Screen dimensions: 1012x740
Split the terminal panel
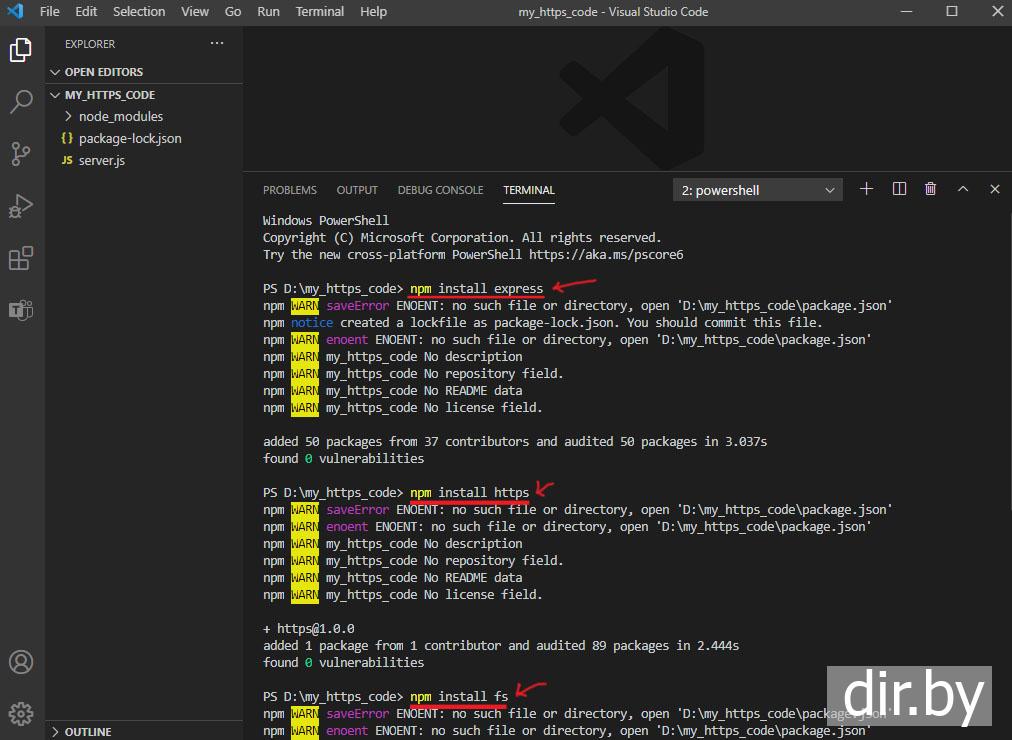(x=899, y=189)
